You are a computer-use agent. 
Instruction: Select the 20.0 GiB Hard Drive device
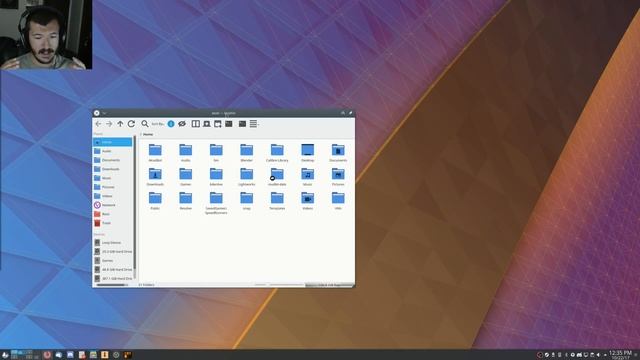(x=113, y=251)
